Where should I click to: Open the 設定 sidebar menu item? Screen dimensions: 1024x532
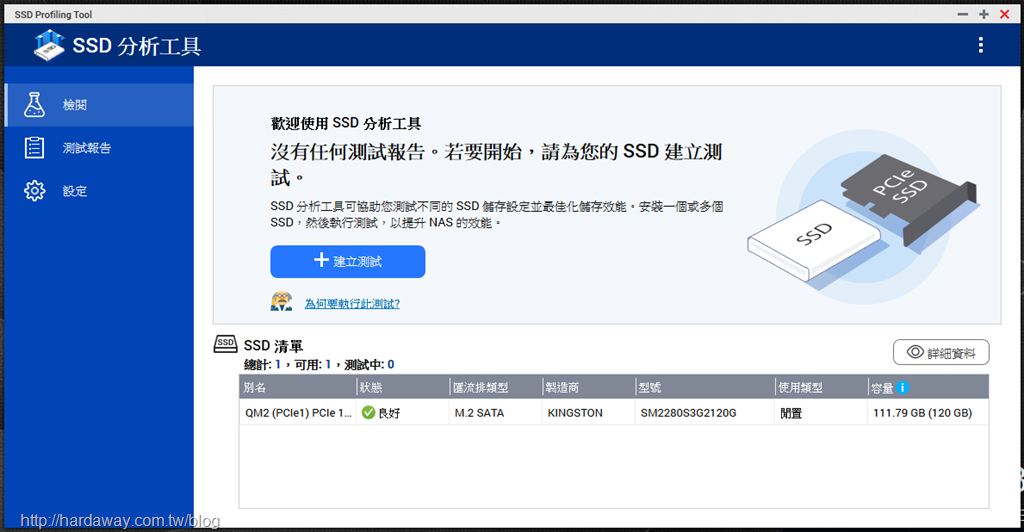tap(99, 191)
